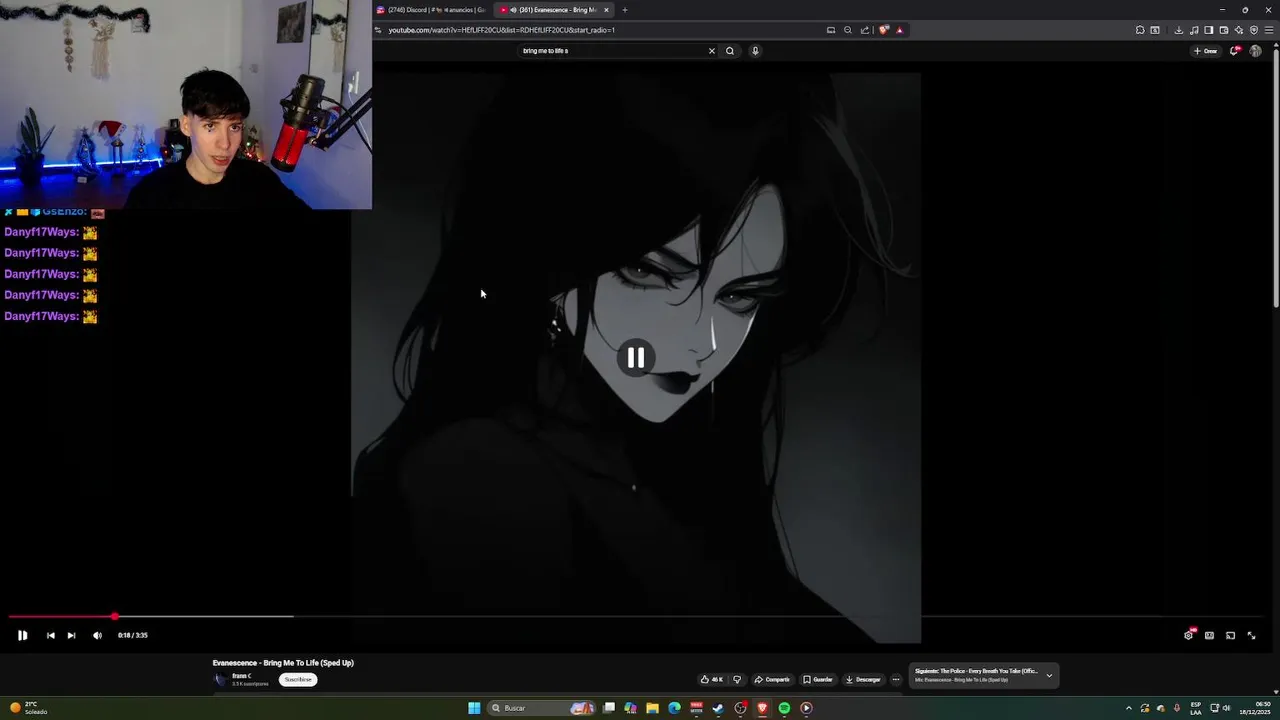Switch to the Discord browser tab

pos(431,10)
